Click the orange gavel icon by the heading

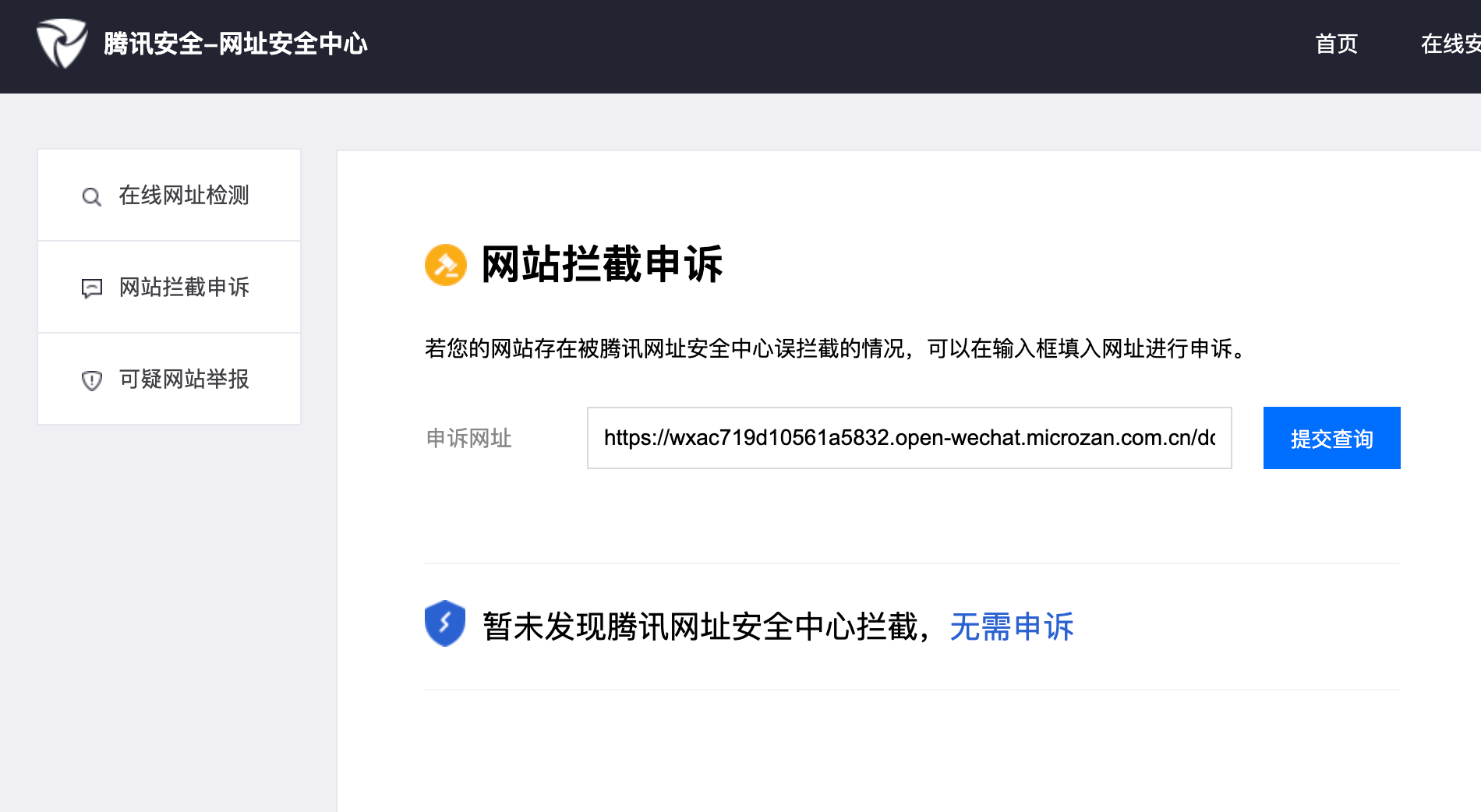tap(446, 265)
